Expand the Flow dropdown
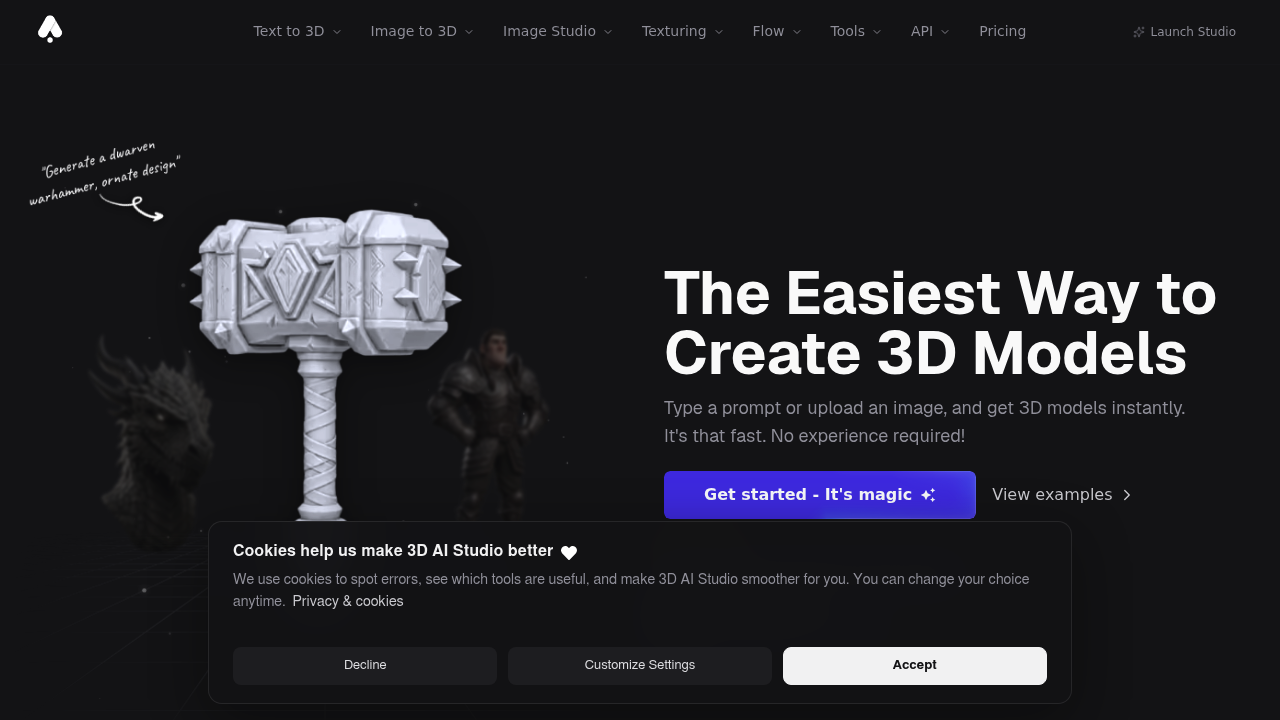 tap(777, 31)
